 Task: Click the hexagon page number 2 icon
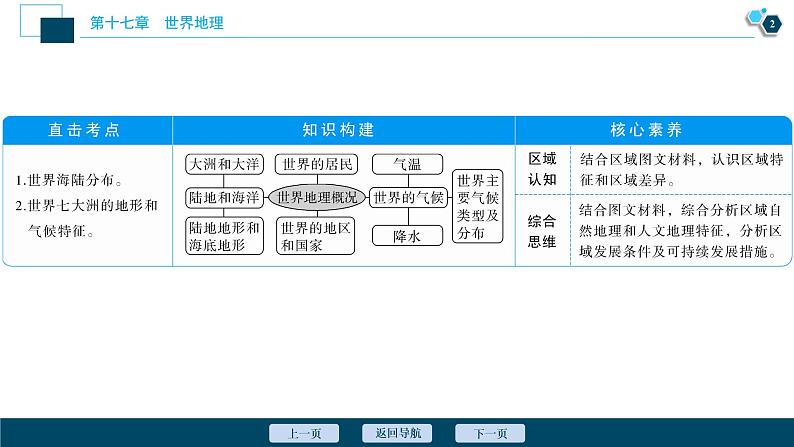772,24
